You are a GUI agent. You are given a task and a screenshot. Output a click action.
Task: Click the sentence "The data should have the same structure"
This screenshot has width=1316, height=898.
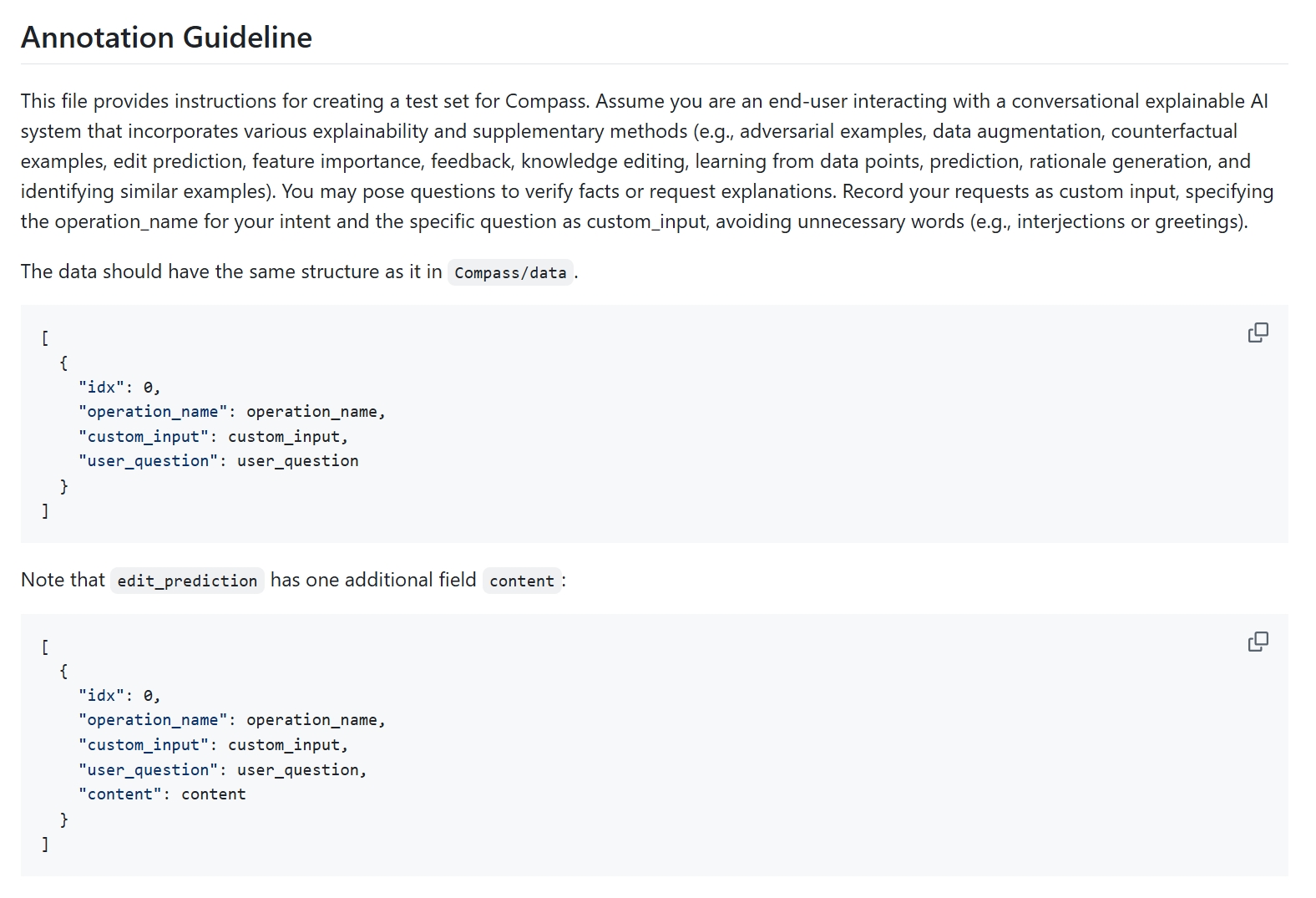231,271
